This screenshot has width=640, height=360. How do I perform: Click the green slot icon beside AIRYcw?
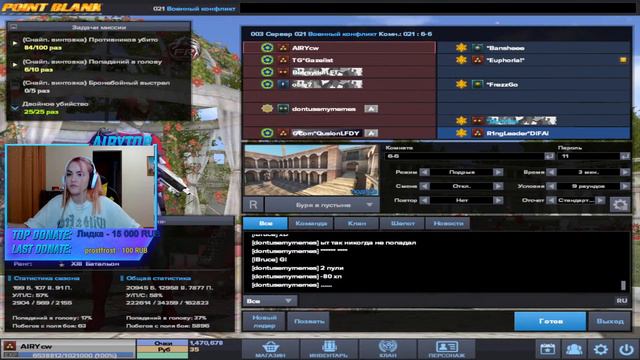267,48
